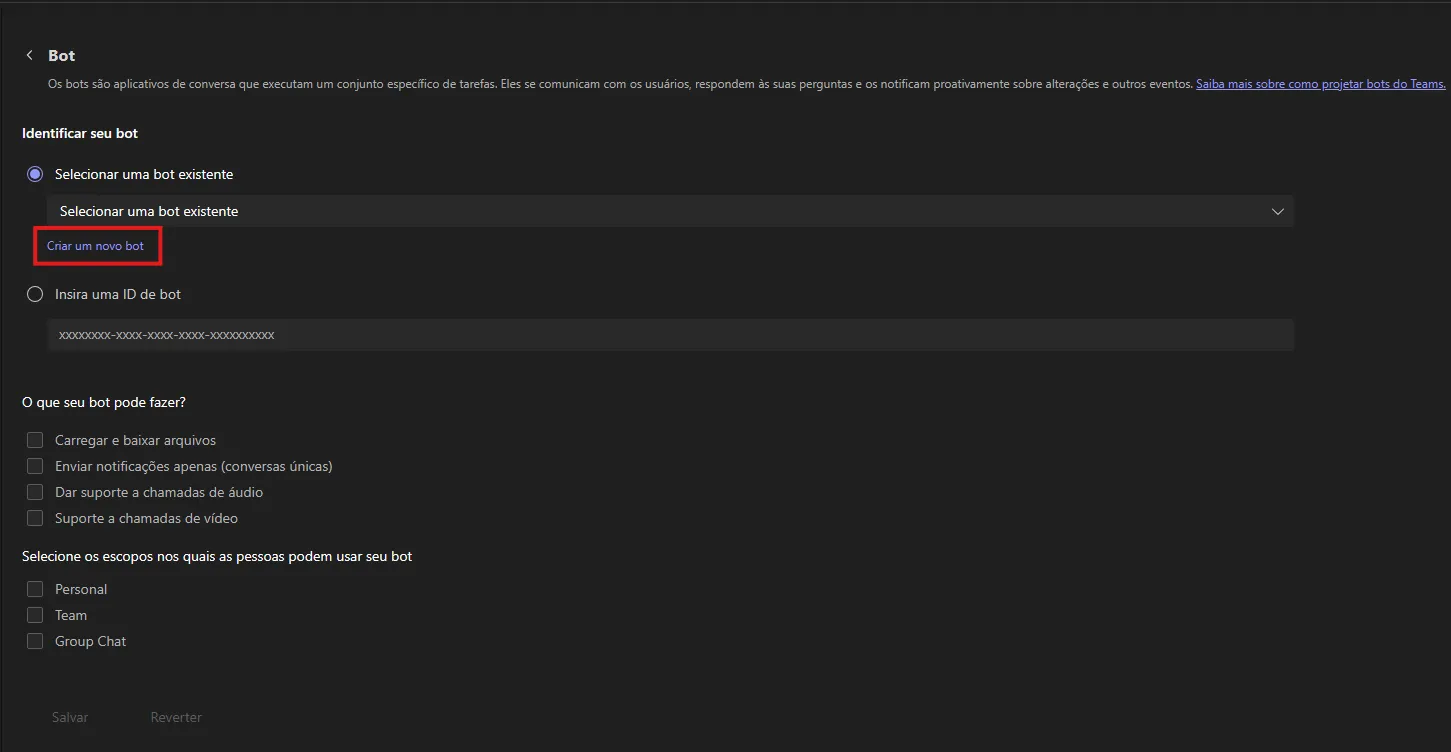
Task: Open Saiba mais sobre como projetar bots link
Action: [x=1320, y=84]
